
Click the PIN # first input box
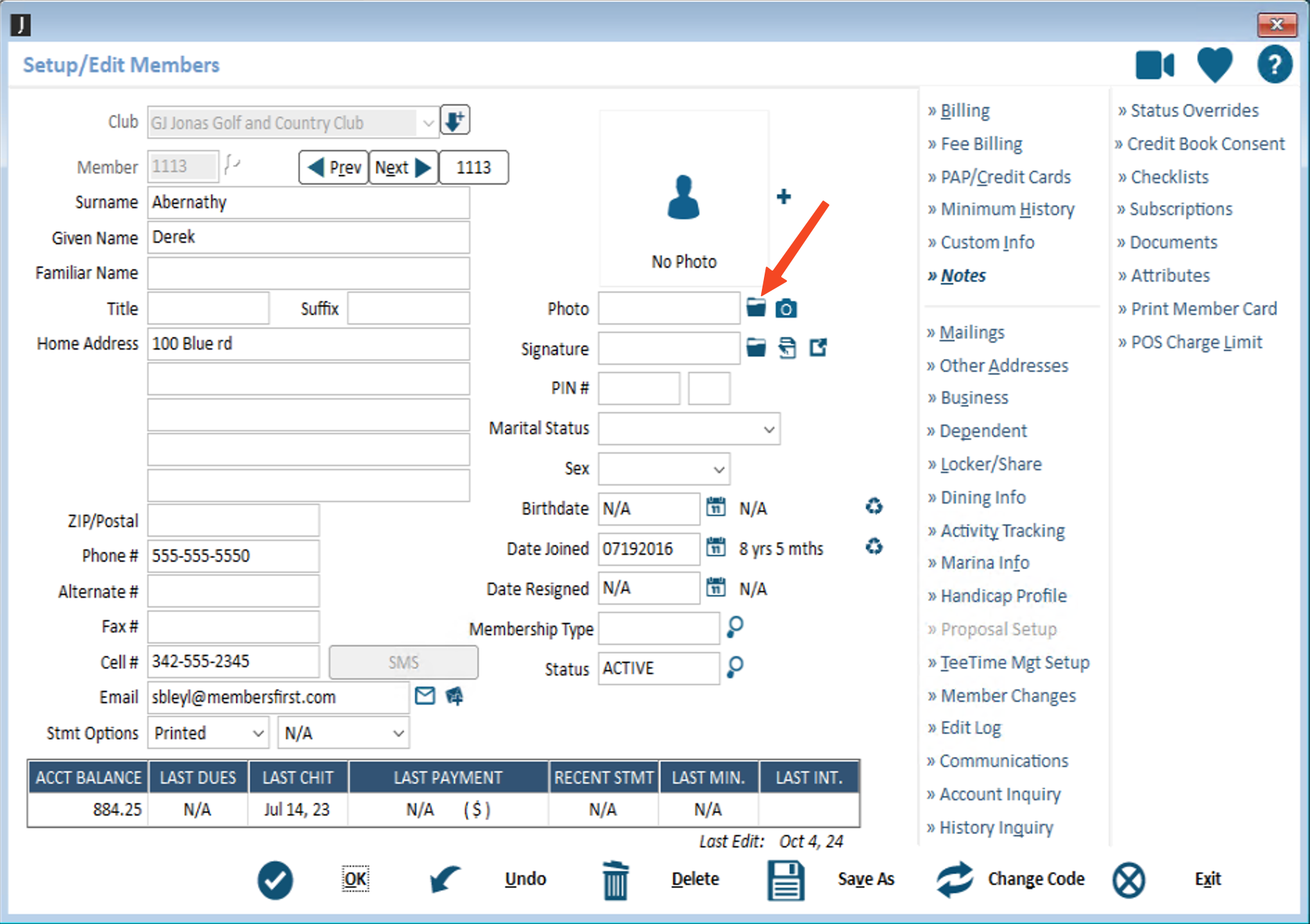tap(639, 388)
